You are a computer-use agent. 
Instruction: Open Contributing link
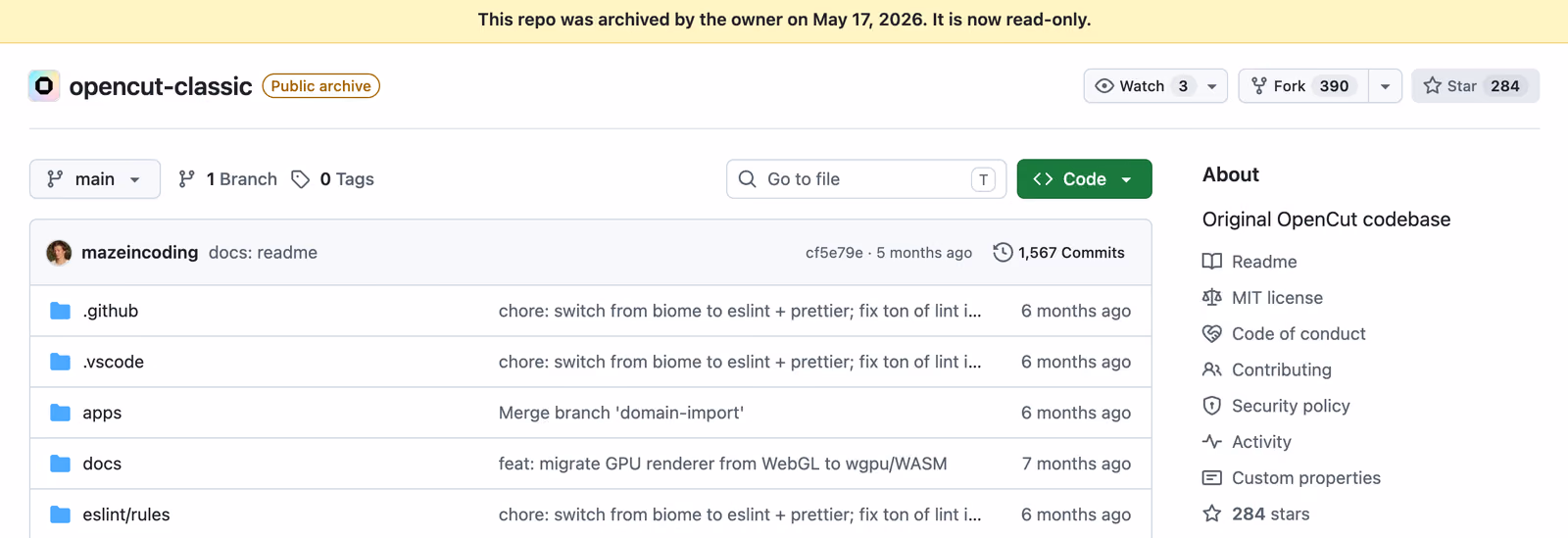1282,369
